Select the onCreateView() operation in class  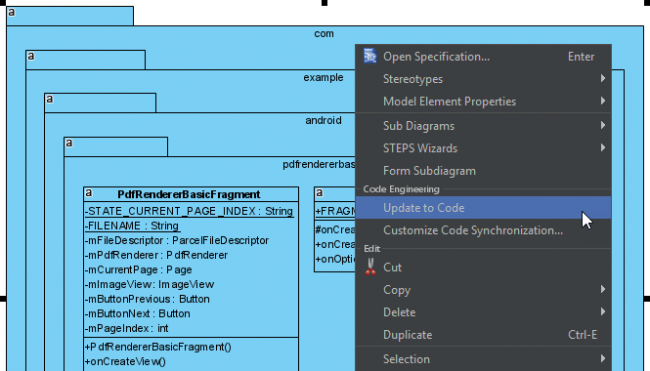click(x=125, y=361)
